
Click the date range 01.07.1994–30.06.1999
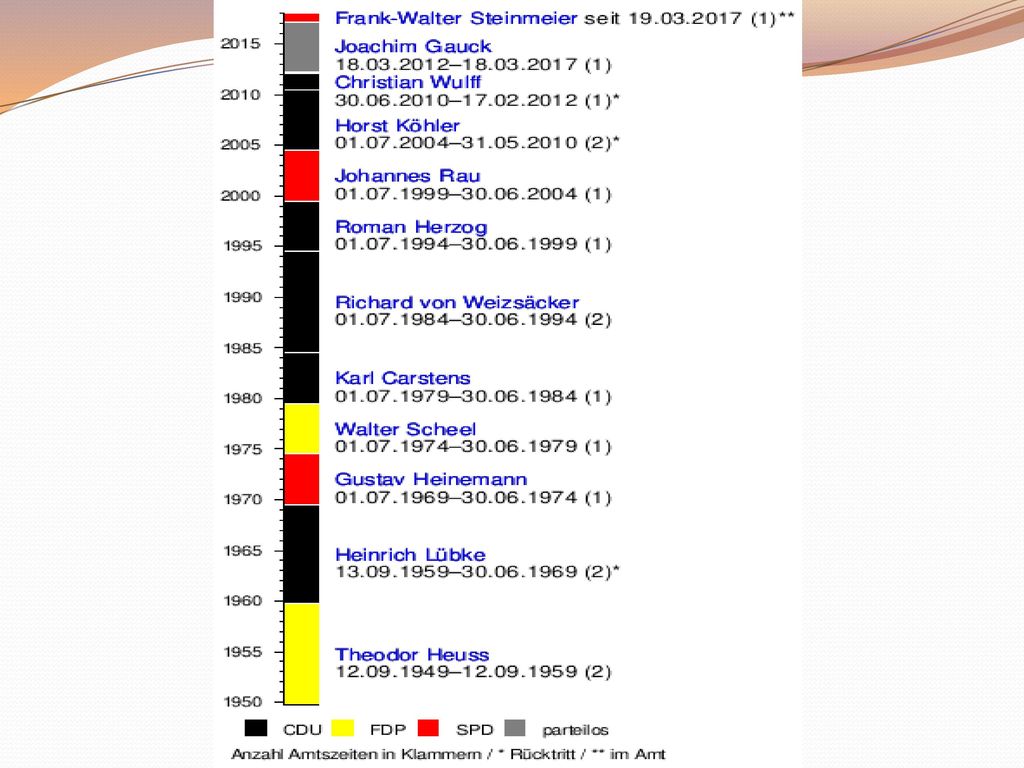[456, 244]
